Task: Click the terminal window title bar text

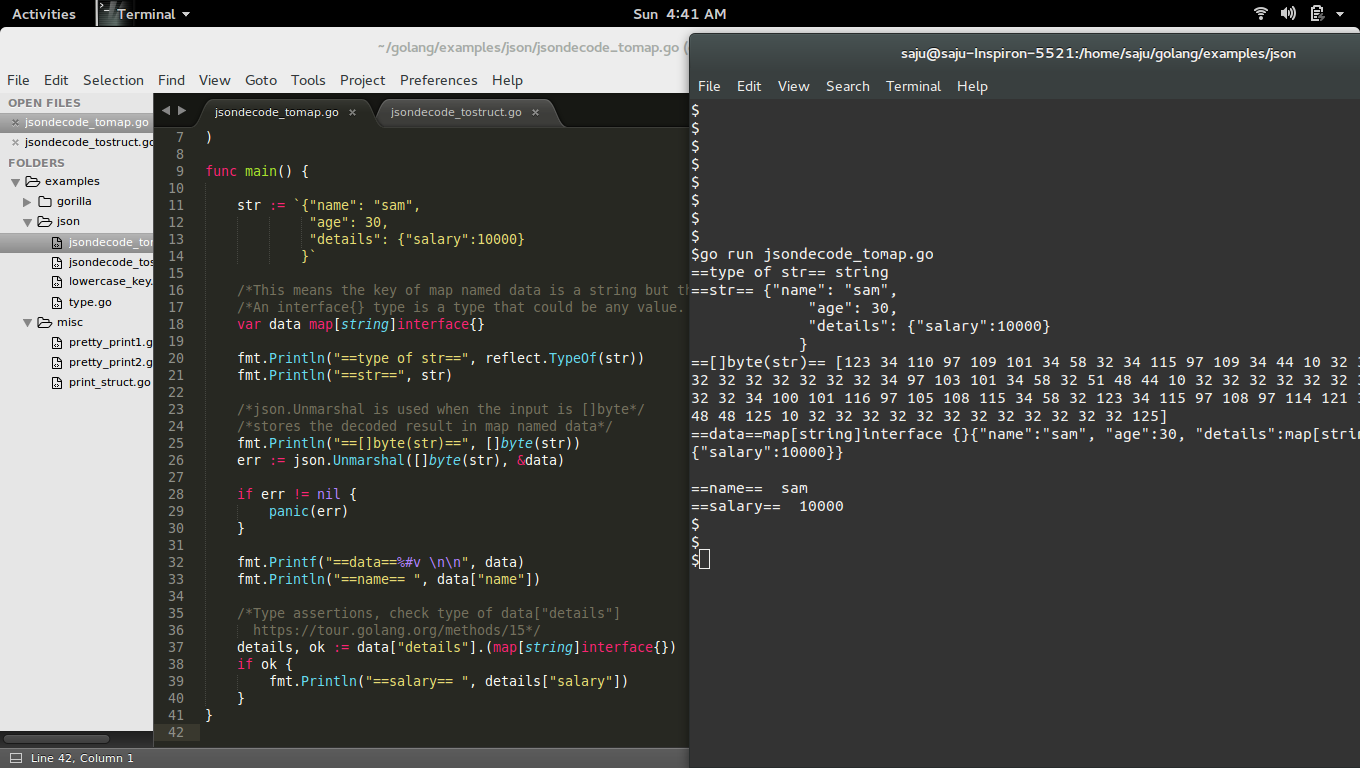Action: [1098, 53]
